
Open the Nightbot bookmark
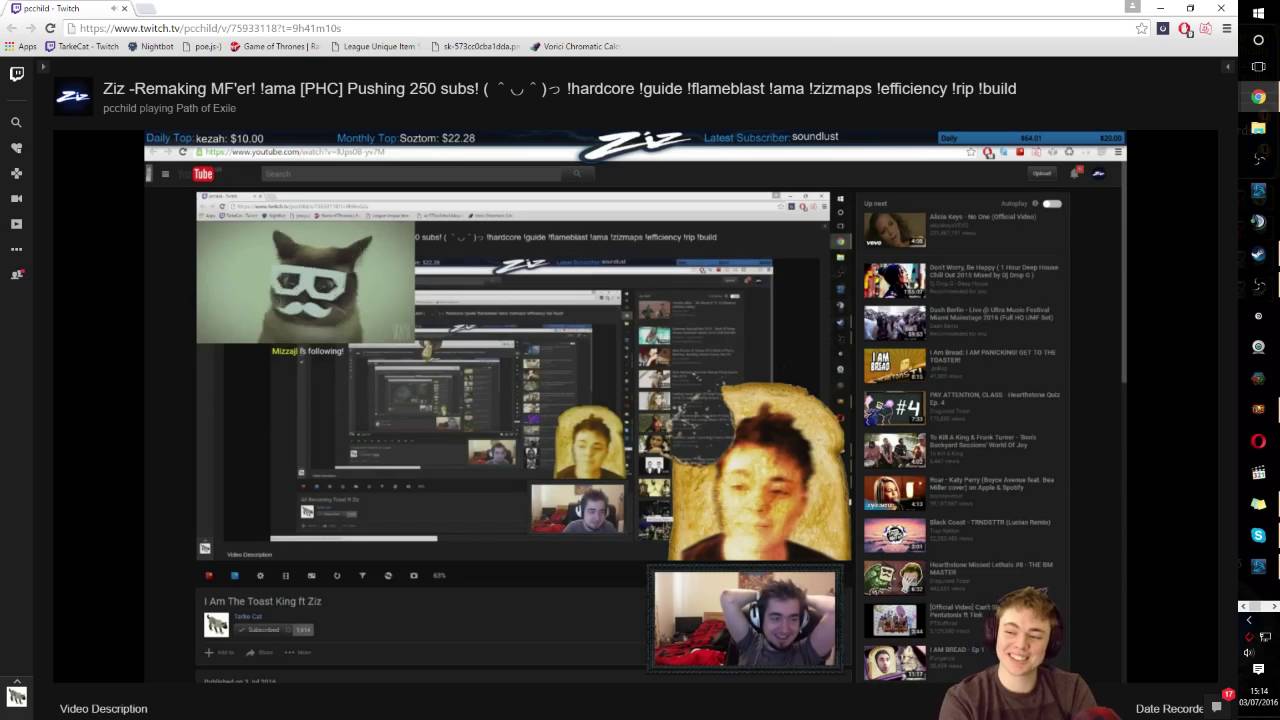coord(151,46)
